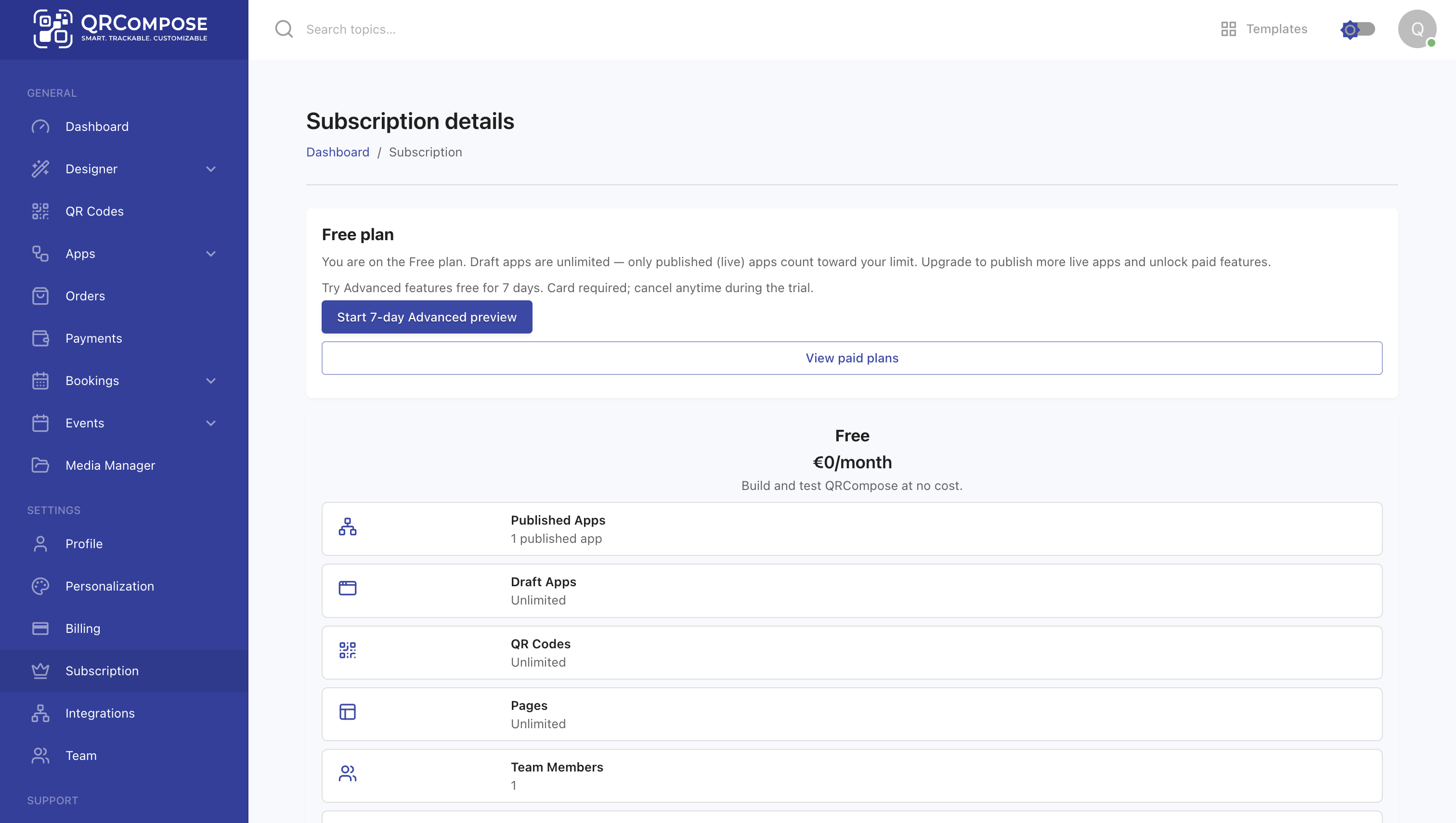Screen dimensions: 1456x823
Task: Expand the Designer submenu chevron
Action: [x=211, y=169]
